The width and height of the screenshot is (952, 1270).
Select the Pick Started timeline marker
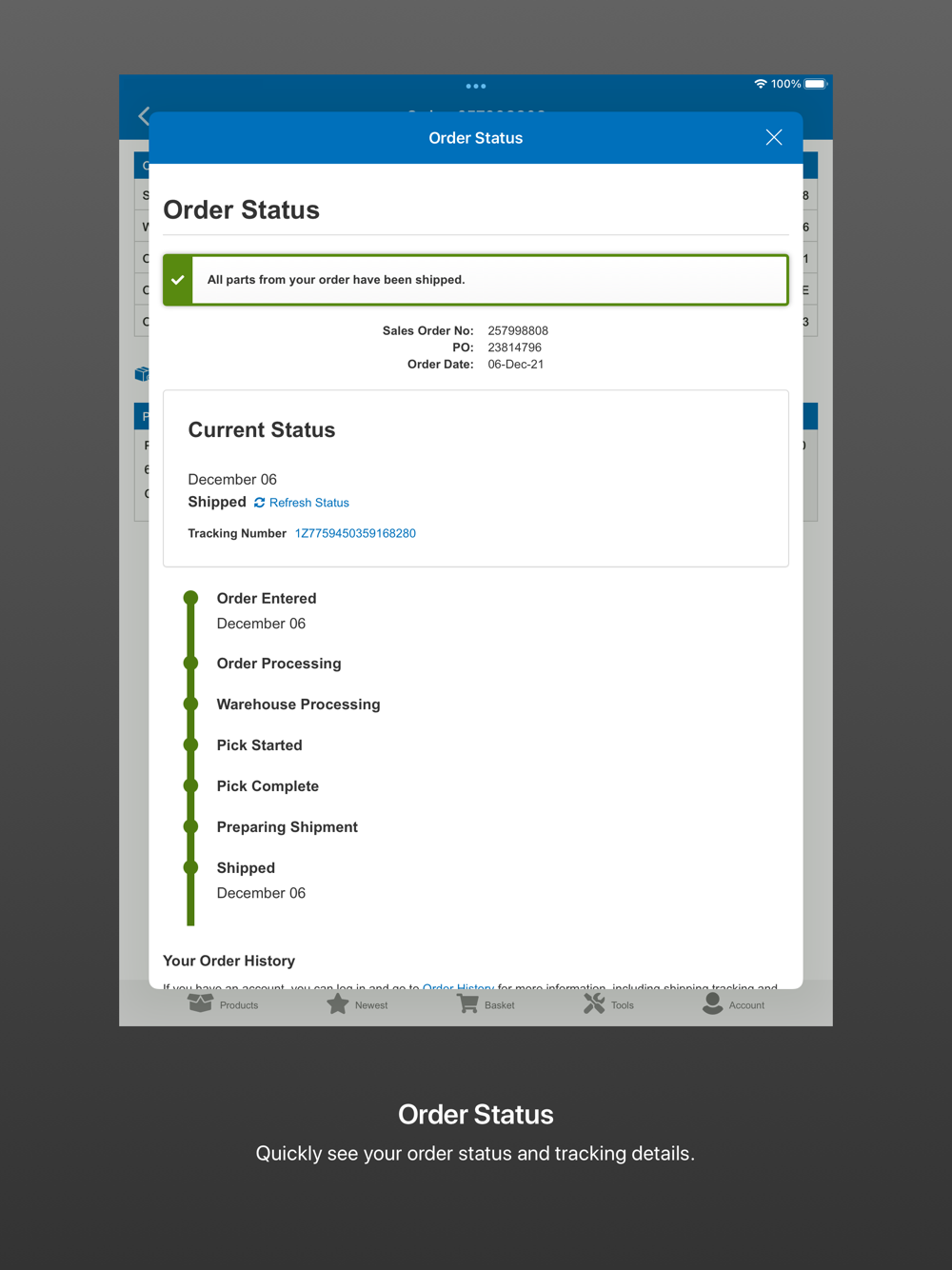pos(190,745)
